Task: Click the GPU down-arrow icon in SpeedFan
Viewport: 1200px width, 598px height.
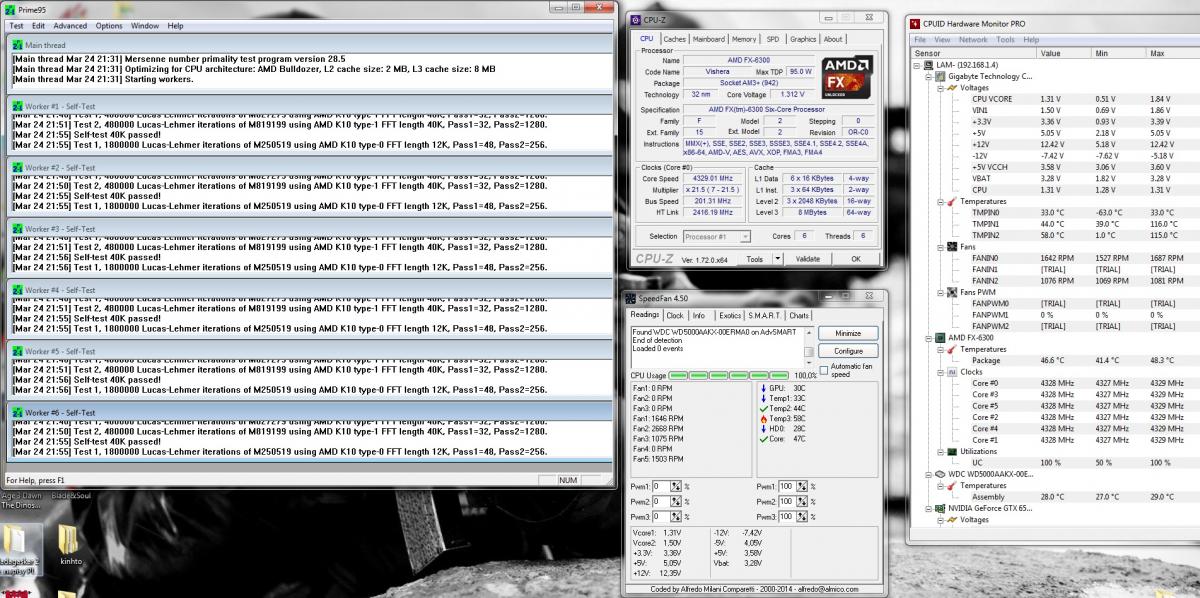Action: pyautogui.click(x=763, y=387)
